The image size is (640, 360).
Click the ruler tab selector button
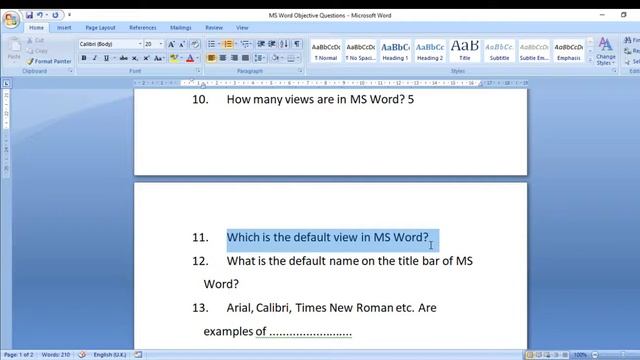6,84
